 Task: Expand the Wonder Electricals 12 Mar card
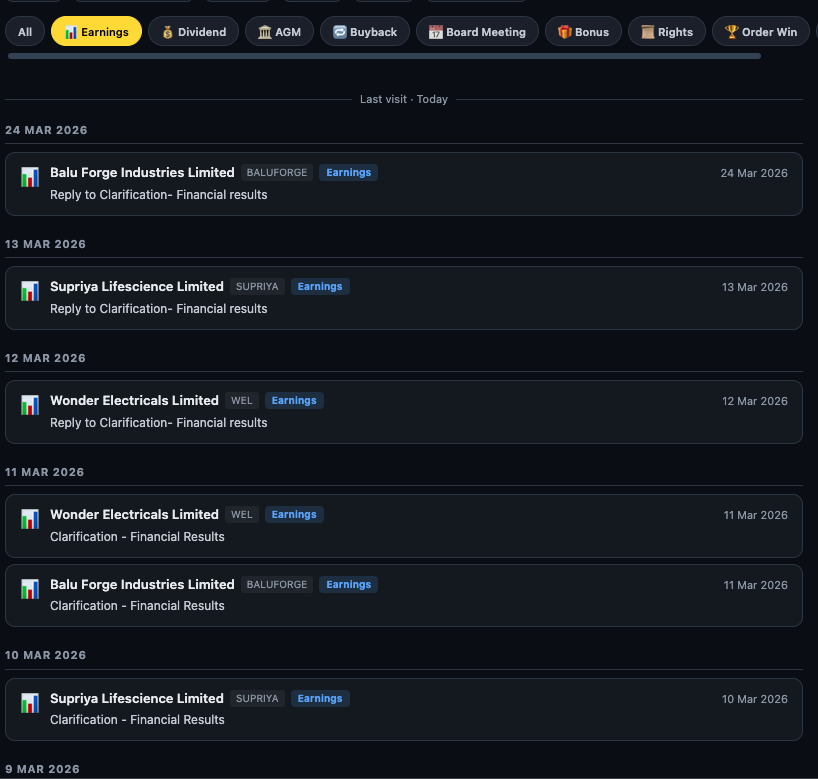[404, 411]
